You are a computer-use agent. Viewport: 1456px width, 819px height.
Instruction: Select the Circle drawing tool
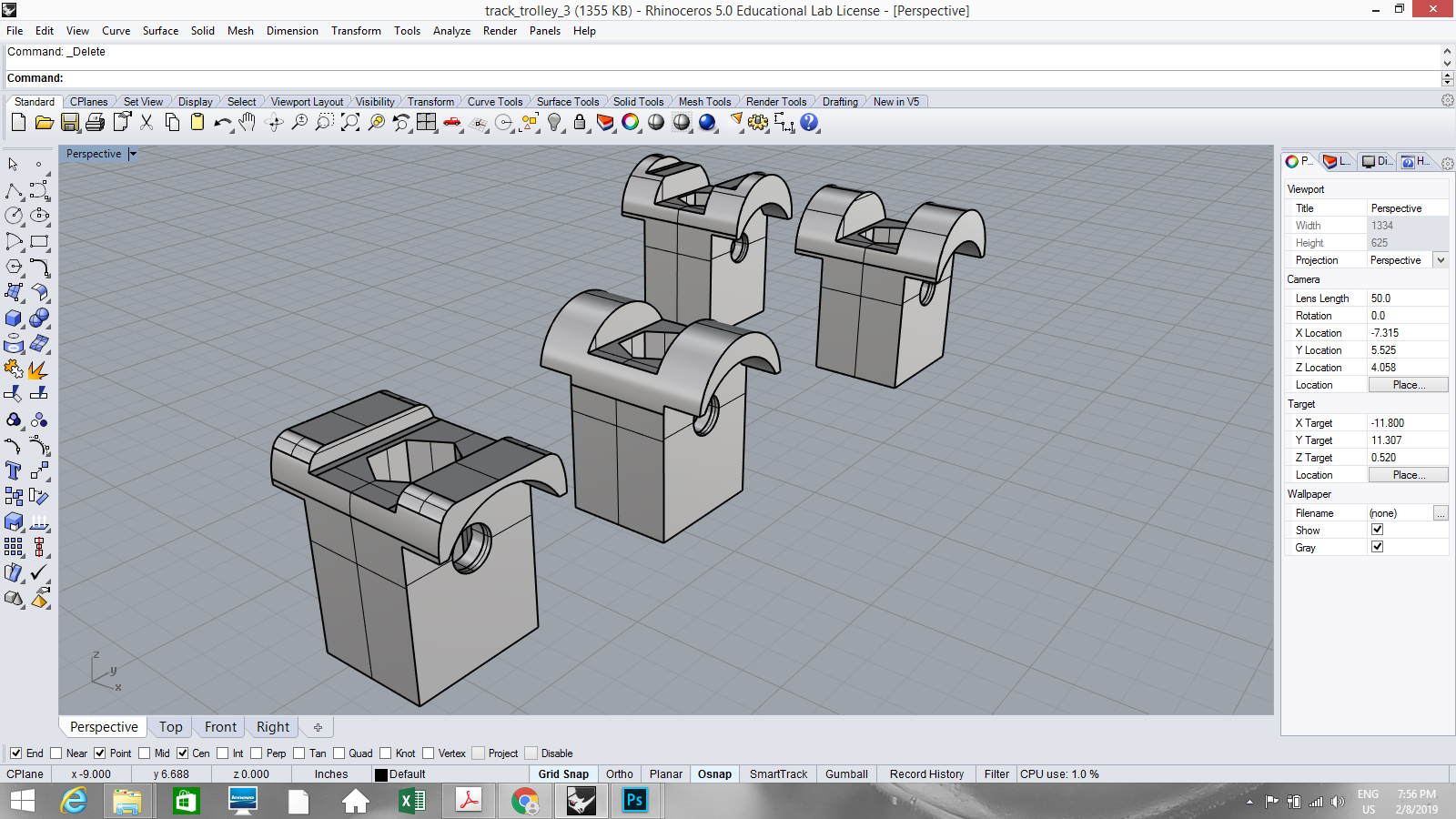point(14,216)
